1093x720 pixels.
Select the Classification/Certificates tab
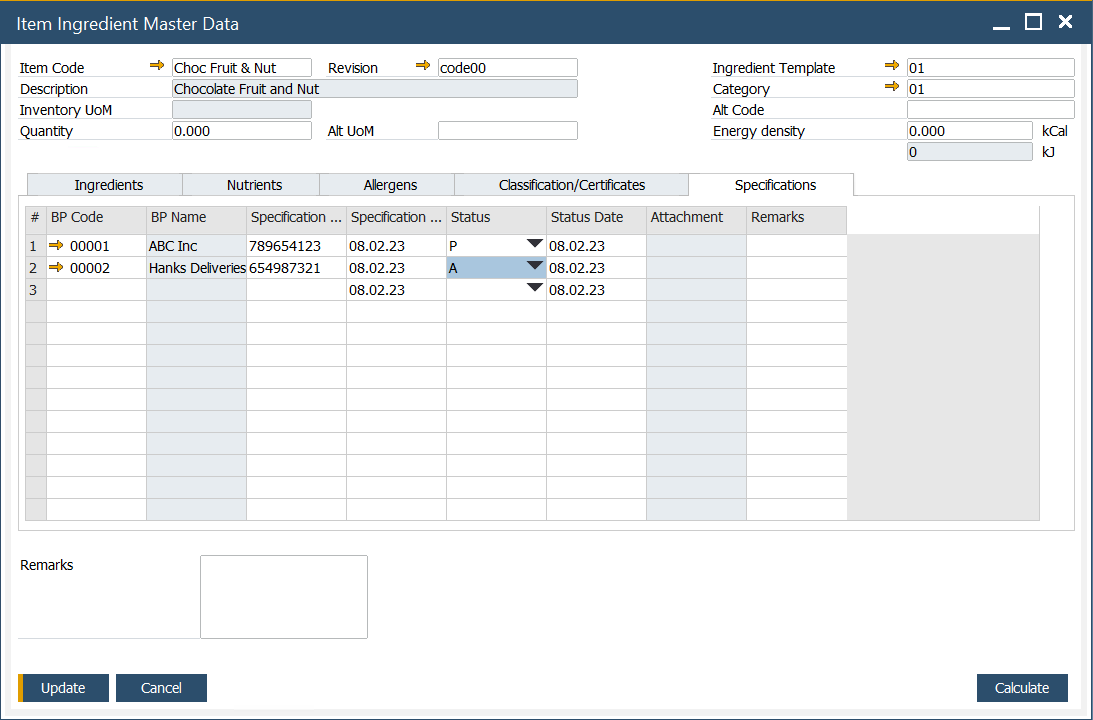click(x=571, y=185)
